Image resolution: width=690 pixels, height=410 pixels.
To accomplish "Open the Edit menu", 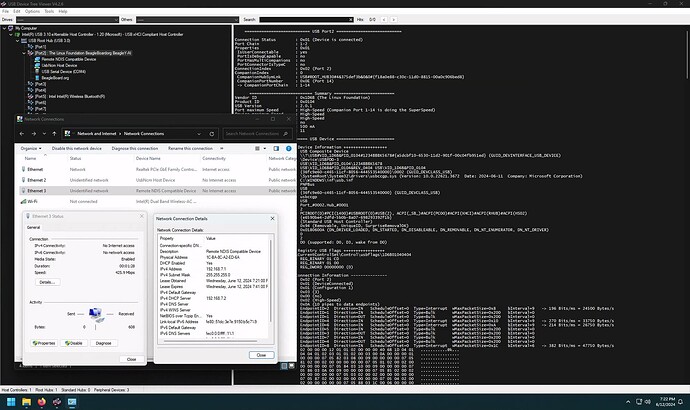I will tap(17, 11).
